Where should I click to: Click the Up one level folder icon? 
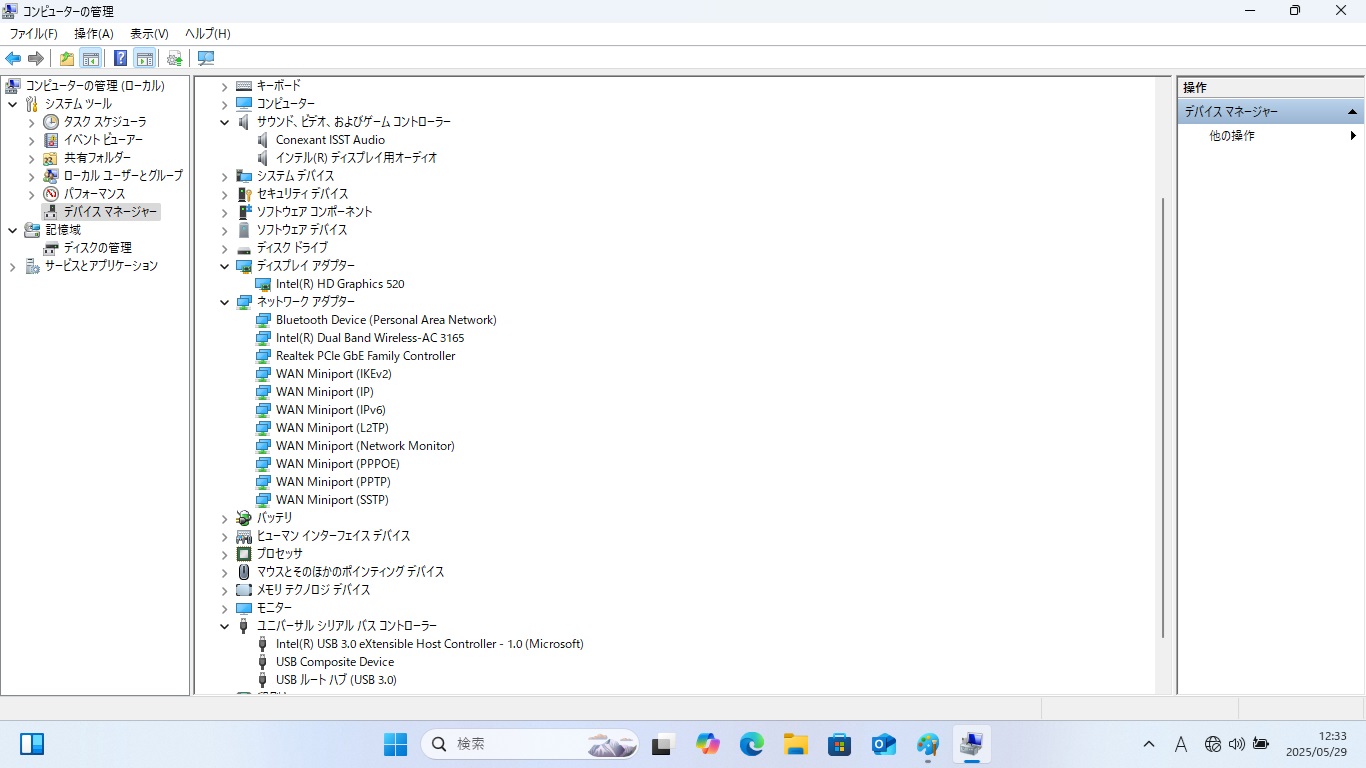point(67,58)
